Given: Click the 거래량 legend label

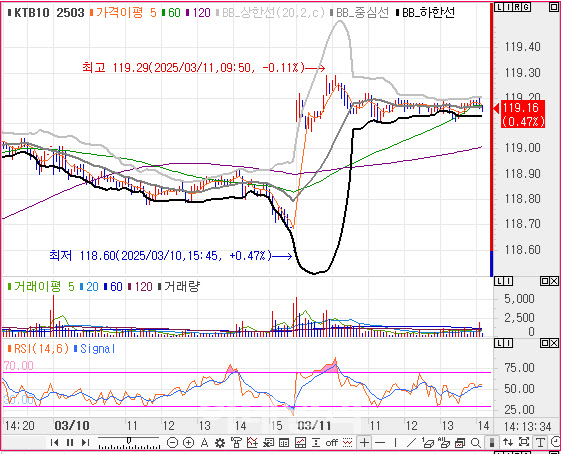Looking at the screenshot, I should coord(179,287).
